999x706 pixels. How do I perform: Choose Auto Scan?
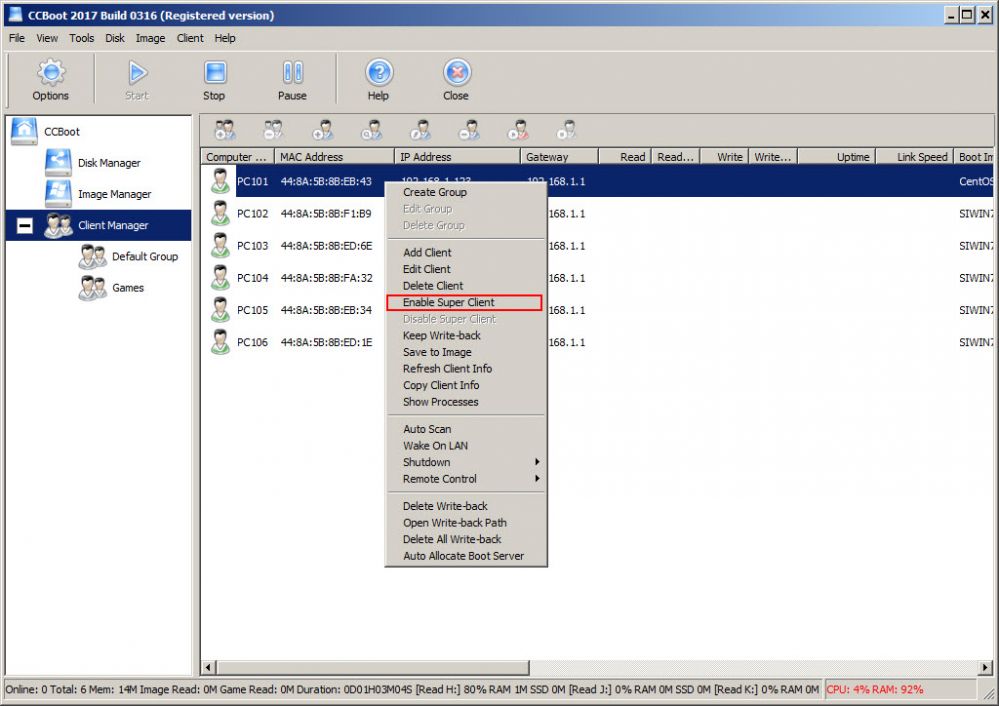(466, 429)
